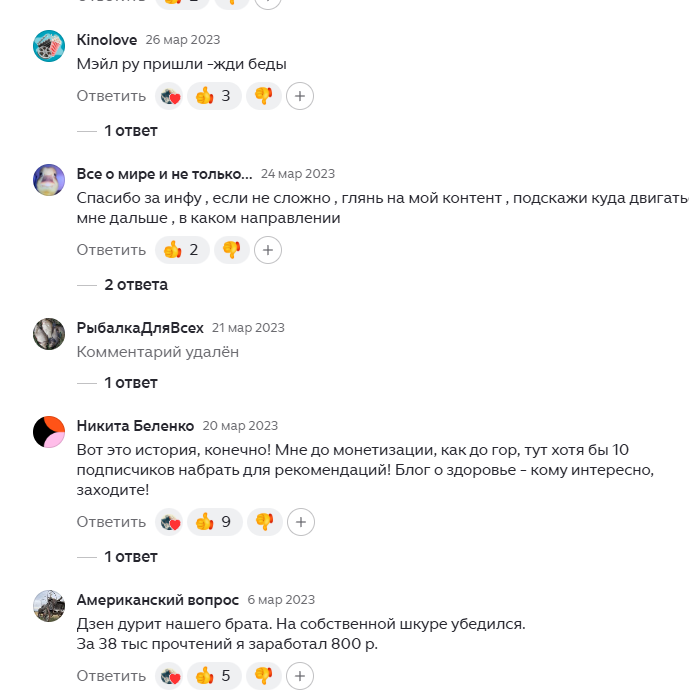Expand the 1 ответ under Никита Беленко's comment
The height and width of the screenshot is (699, 689).
131,557
